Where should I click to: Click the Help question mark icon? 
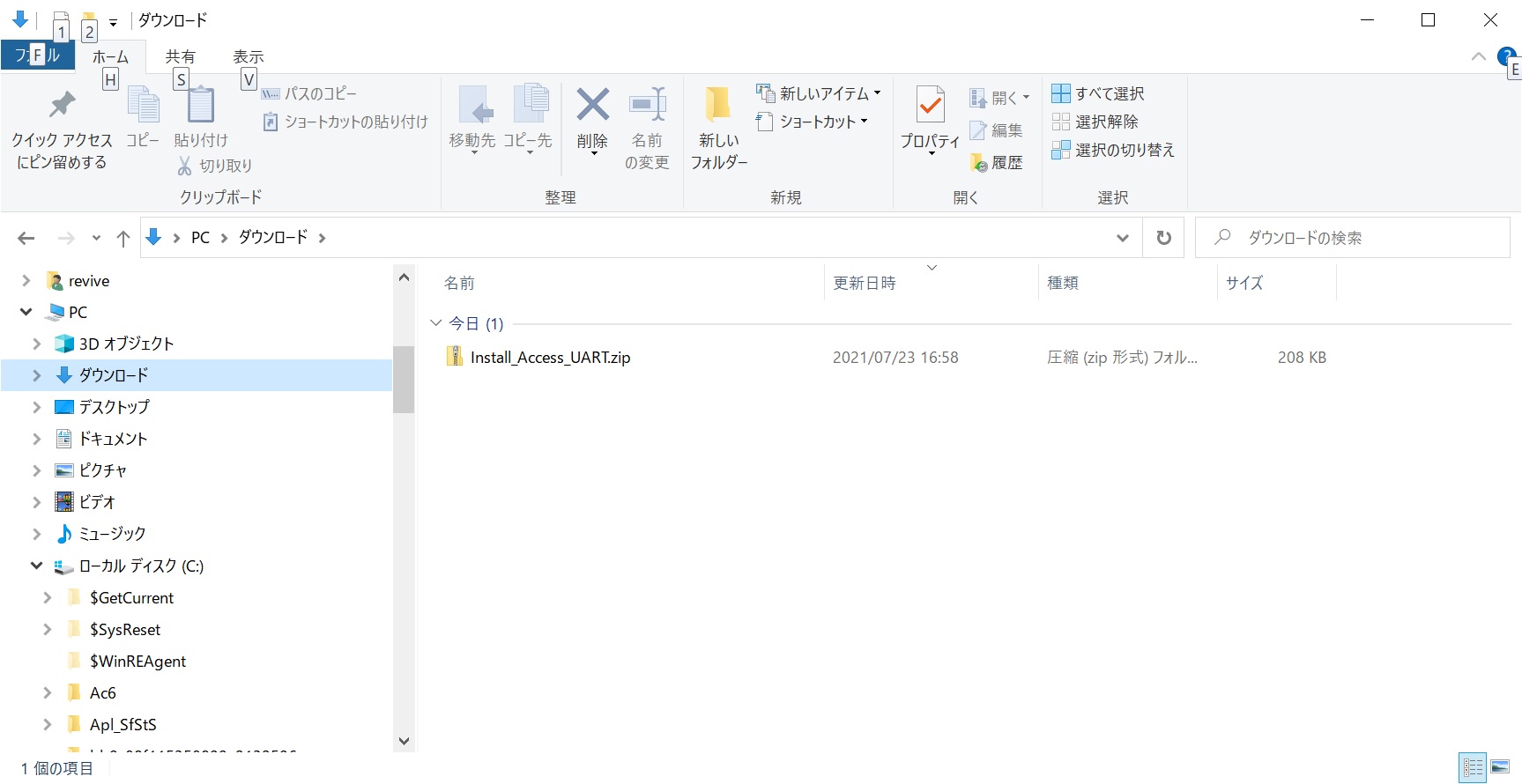point(1506,58)
